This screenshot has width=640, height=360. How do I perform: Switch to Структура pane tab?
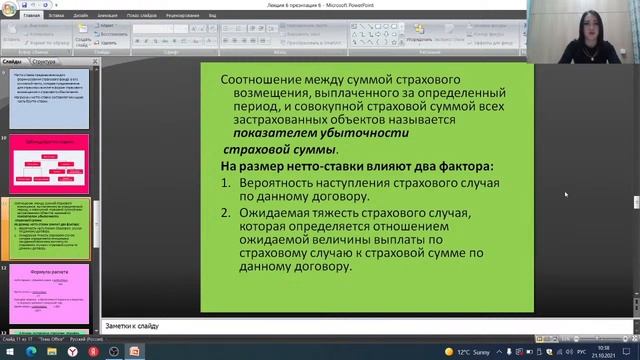click(x=43, y=62)
